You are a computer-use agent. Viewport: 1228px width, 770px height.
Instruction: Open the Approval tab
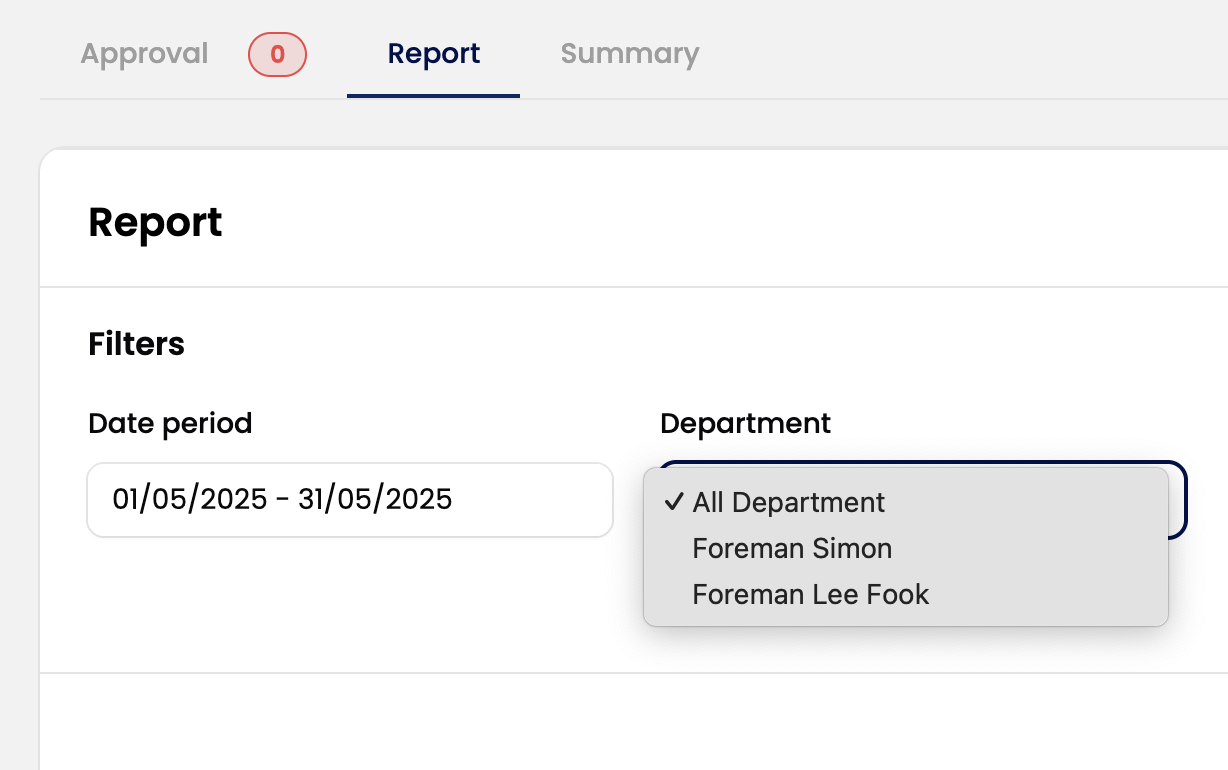(144, 54)
